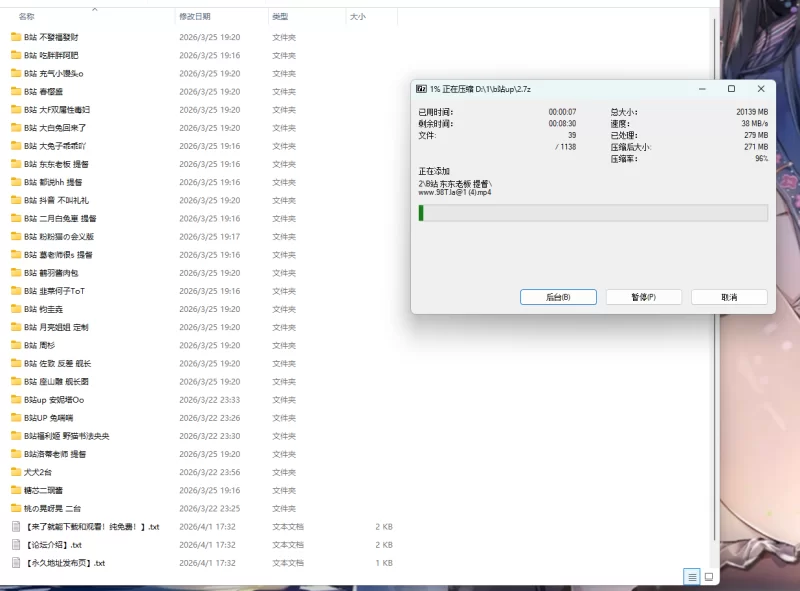Sort by 修改日期 column header

click(195, 16)
